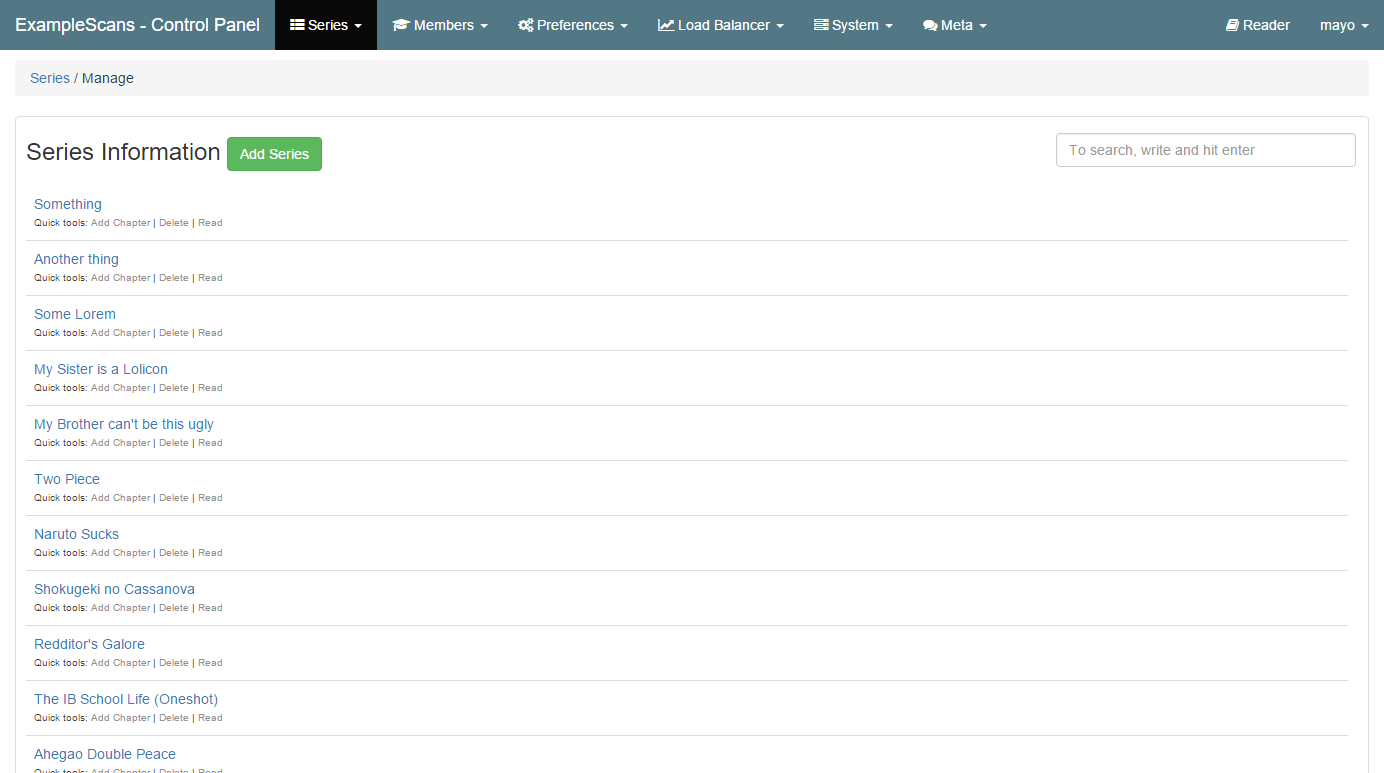Click the Series list icon in navbar

[297, 25]
